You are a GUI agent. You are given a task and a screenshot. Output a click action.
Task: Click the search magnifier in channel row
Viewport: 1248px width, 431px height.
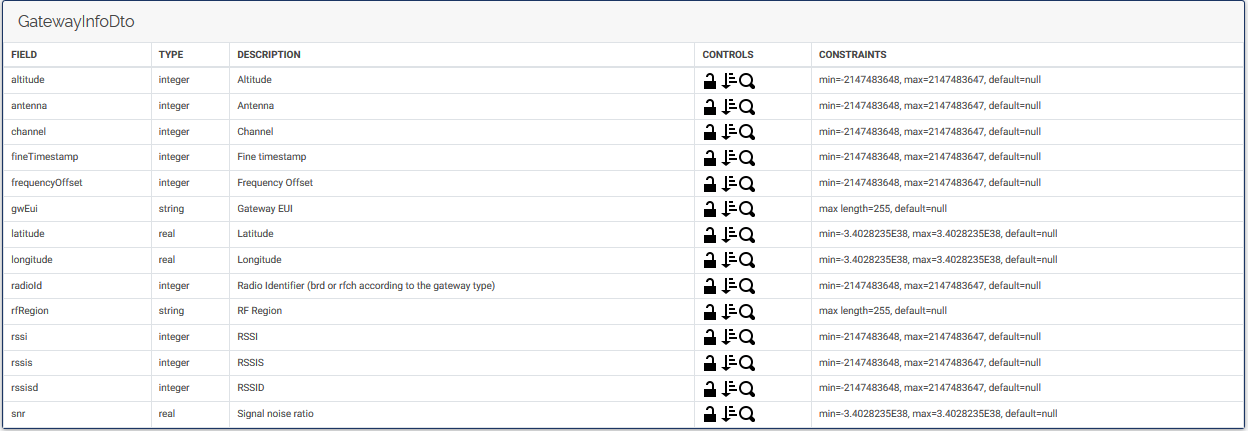[x=746, y=132]
